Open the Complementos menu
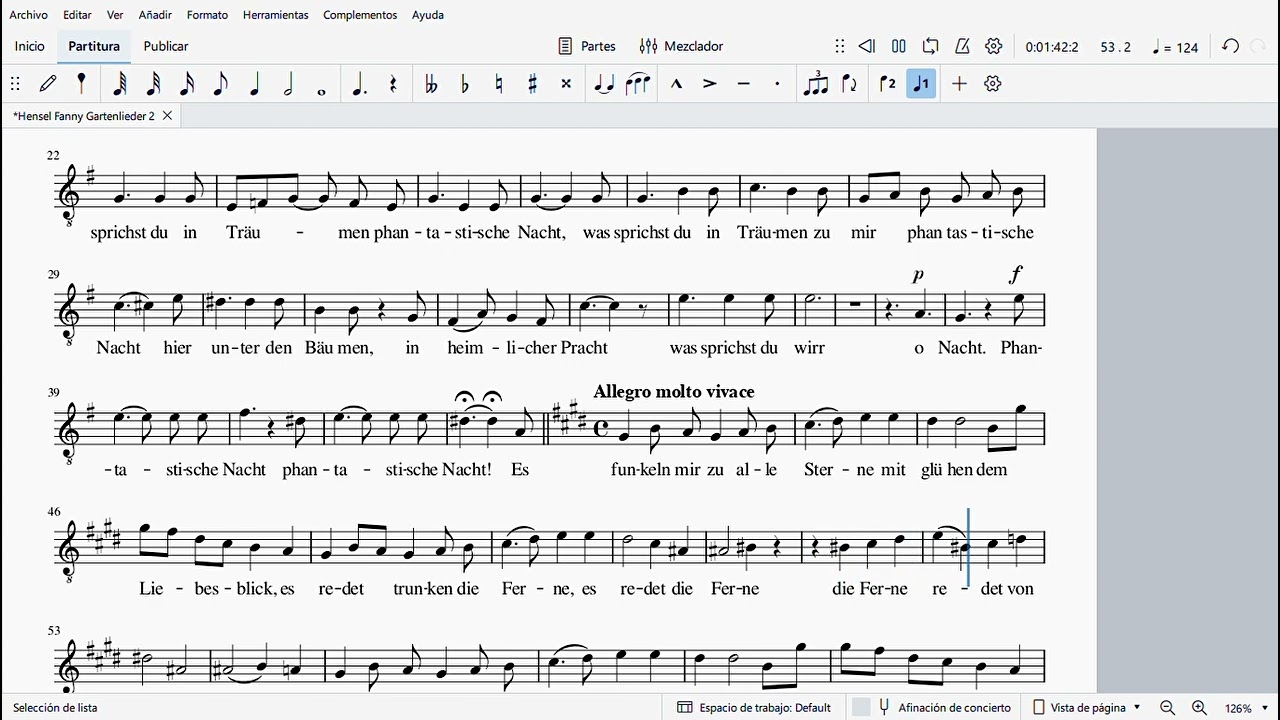The height and width of the screenshot is (720, 1280). point(360,15)
